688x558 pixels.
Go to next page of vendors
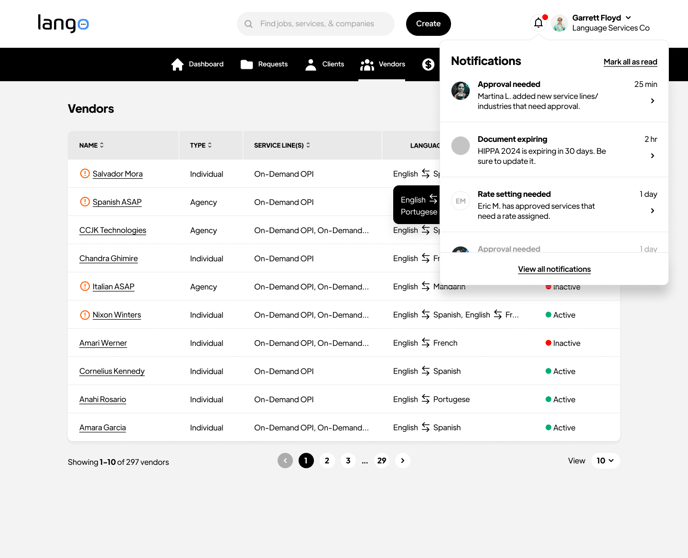(403, 461)
